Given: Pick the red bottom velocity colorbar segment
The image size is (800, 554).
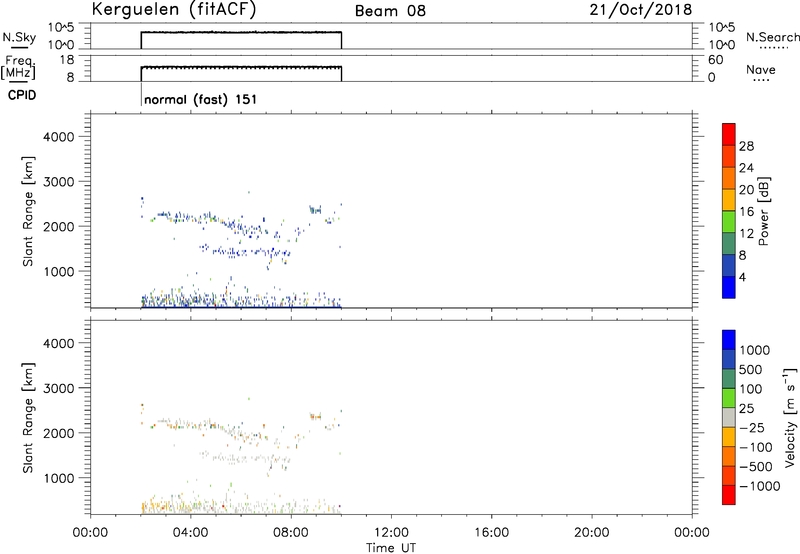Looking at the screenshot, I should point(729,495).
